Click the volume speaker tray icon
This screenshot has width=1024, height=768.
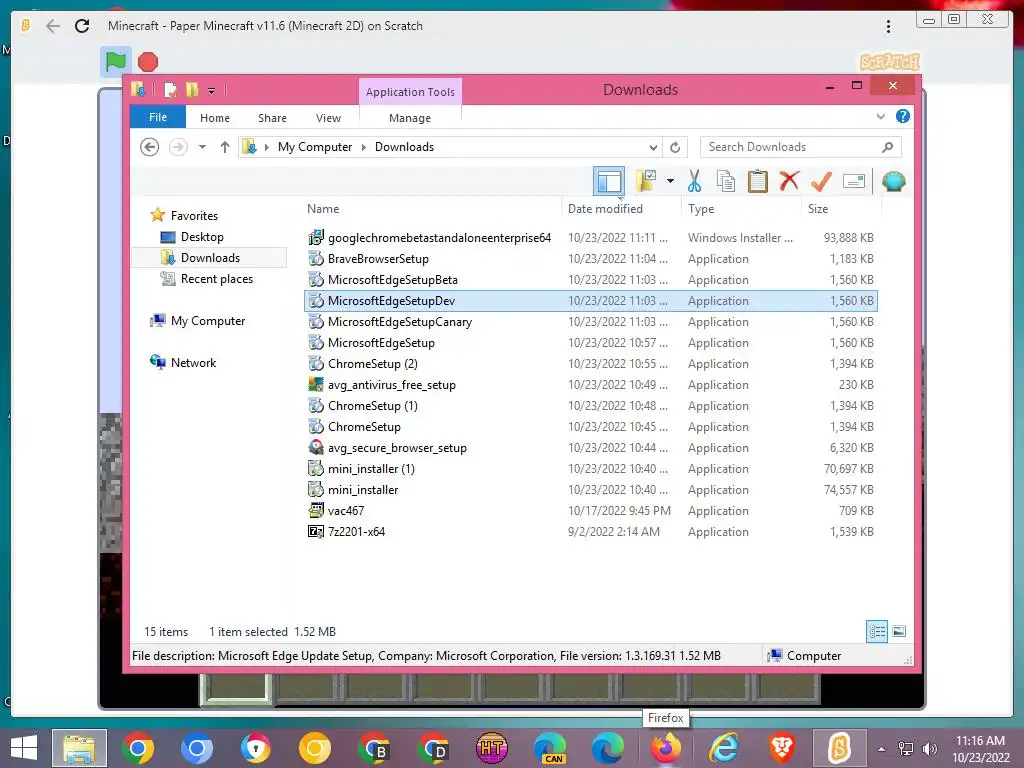(x=929, y=749)
